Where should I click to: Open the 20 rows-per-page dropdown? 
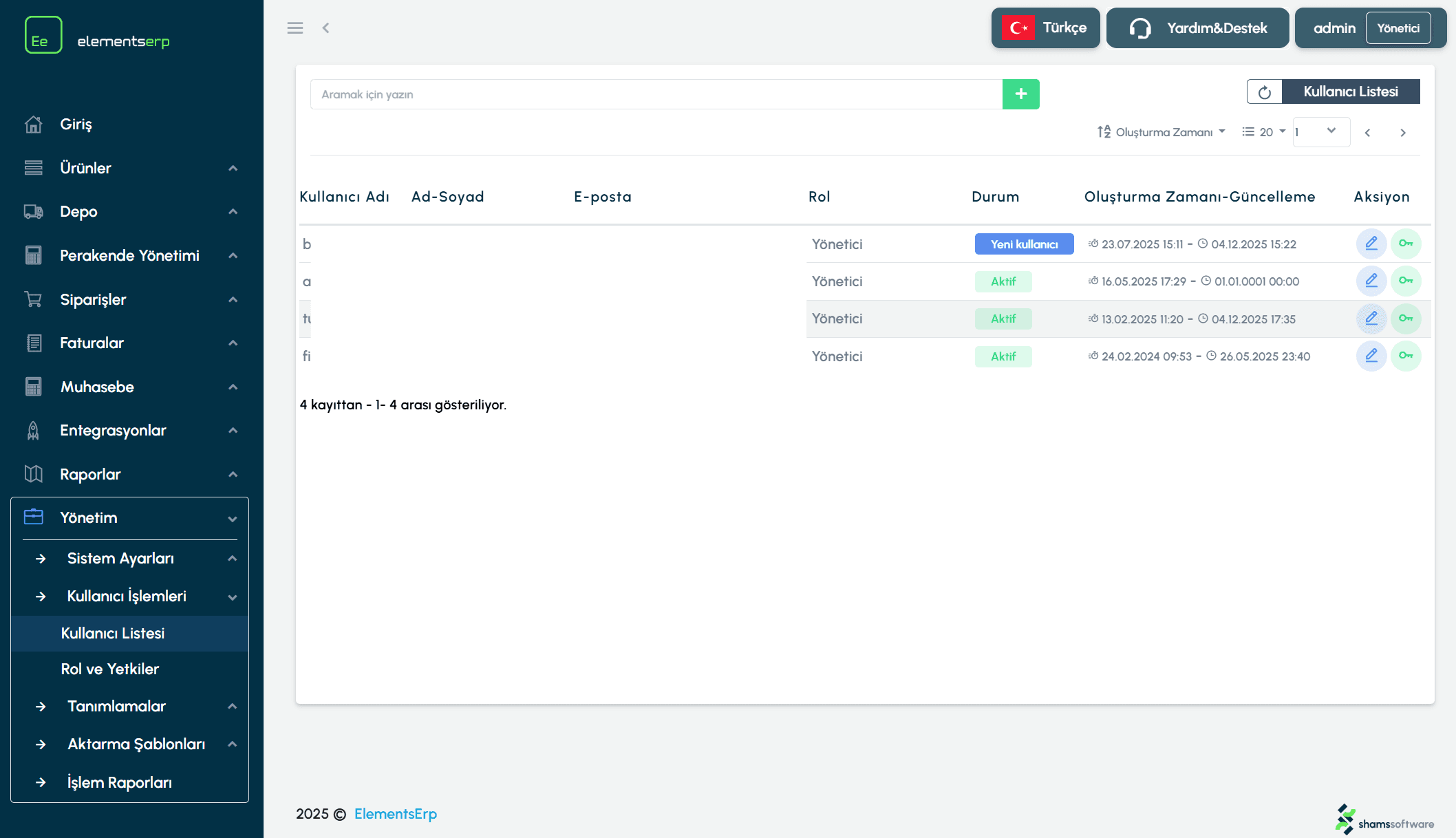coord(1264,132)
